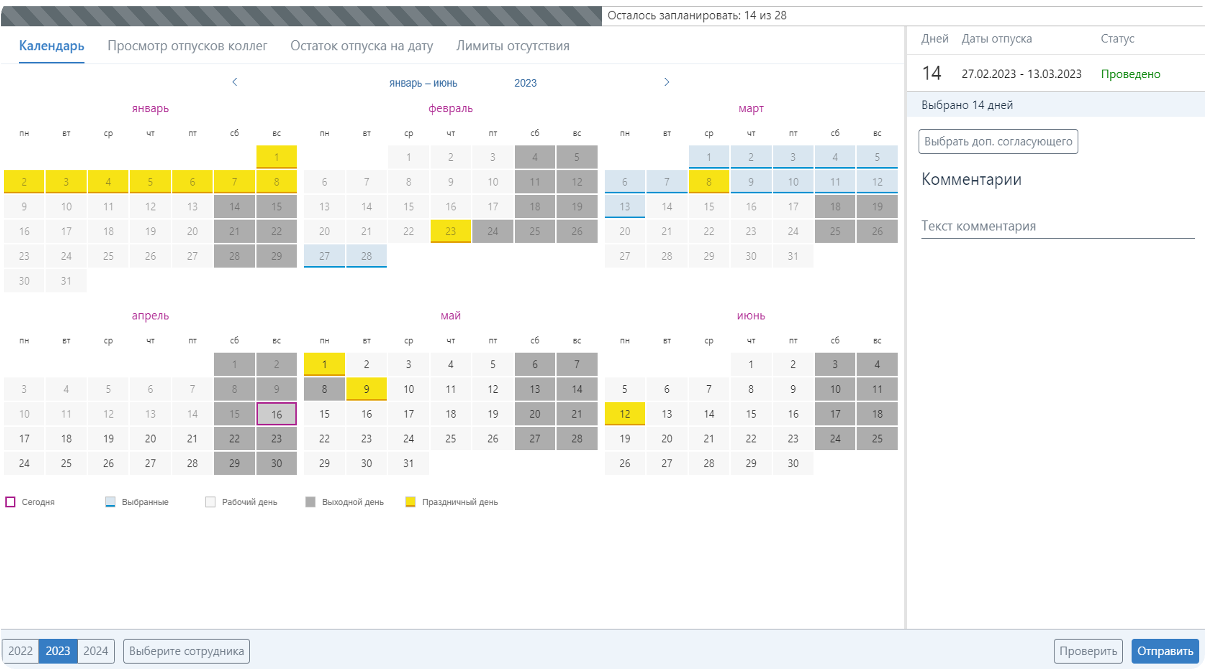Click the Проверить button
Screen dimensions: 1206x670
[1088, 651]
